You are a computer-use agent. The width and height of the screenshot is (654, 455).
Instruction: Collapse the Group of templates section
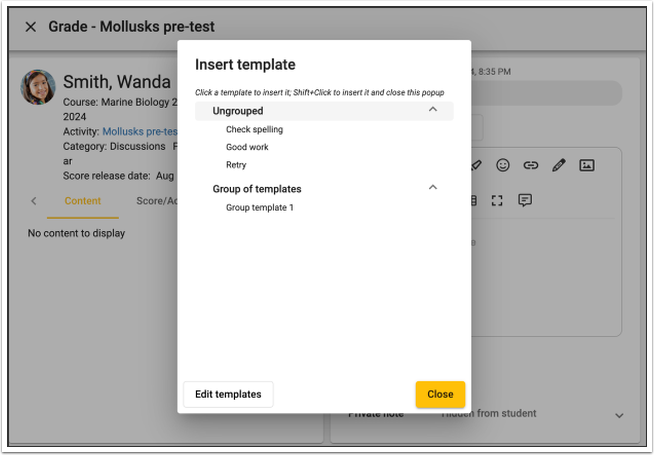(x=432, y=188)
